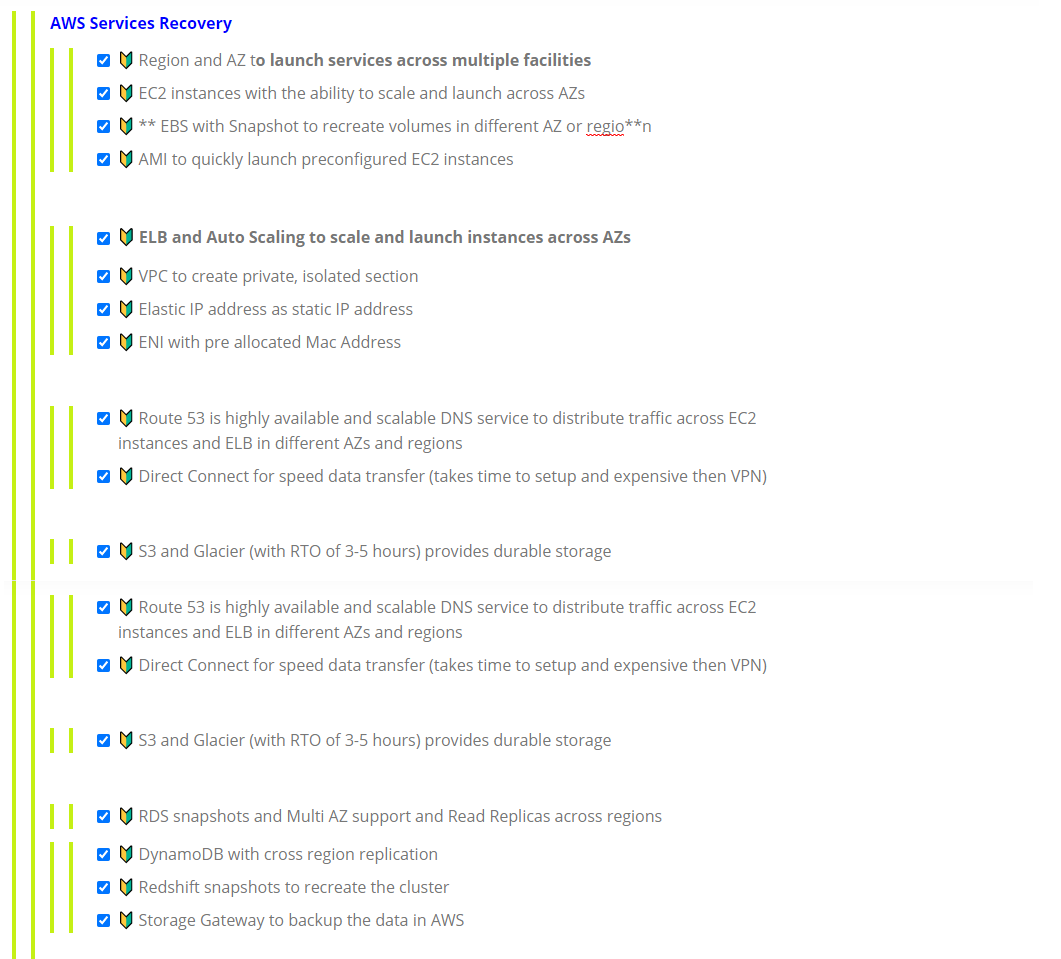Uncheck the second Direct Connect checkbox
This screenshot has width=1061, height=959.
point(104,666)
